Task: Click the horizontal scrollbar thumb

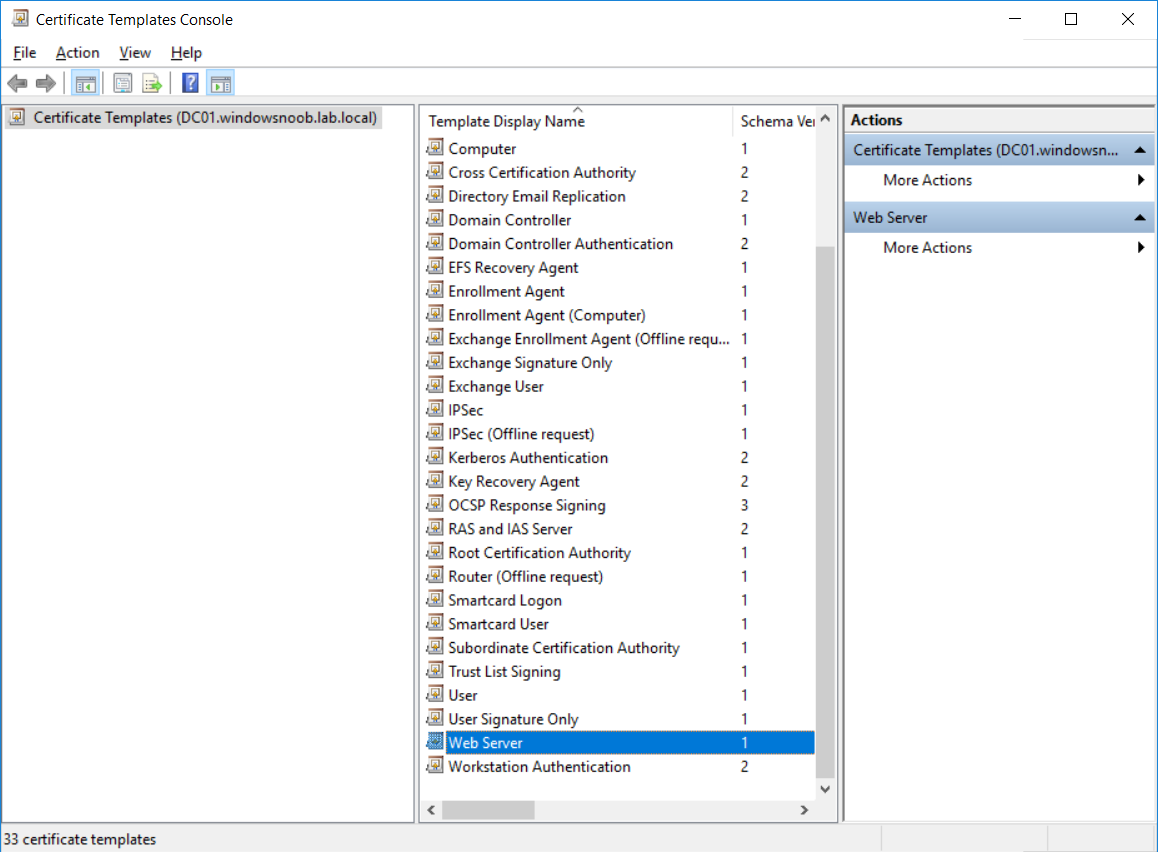Action: click(488, 810)
